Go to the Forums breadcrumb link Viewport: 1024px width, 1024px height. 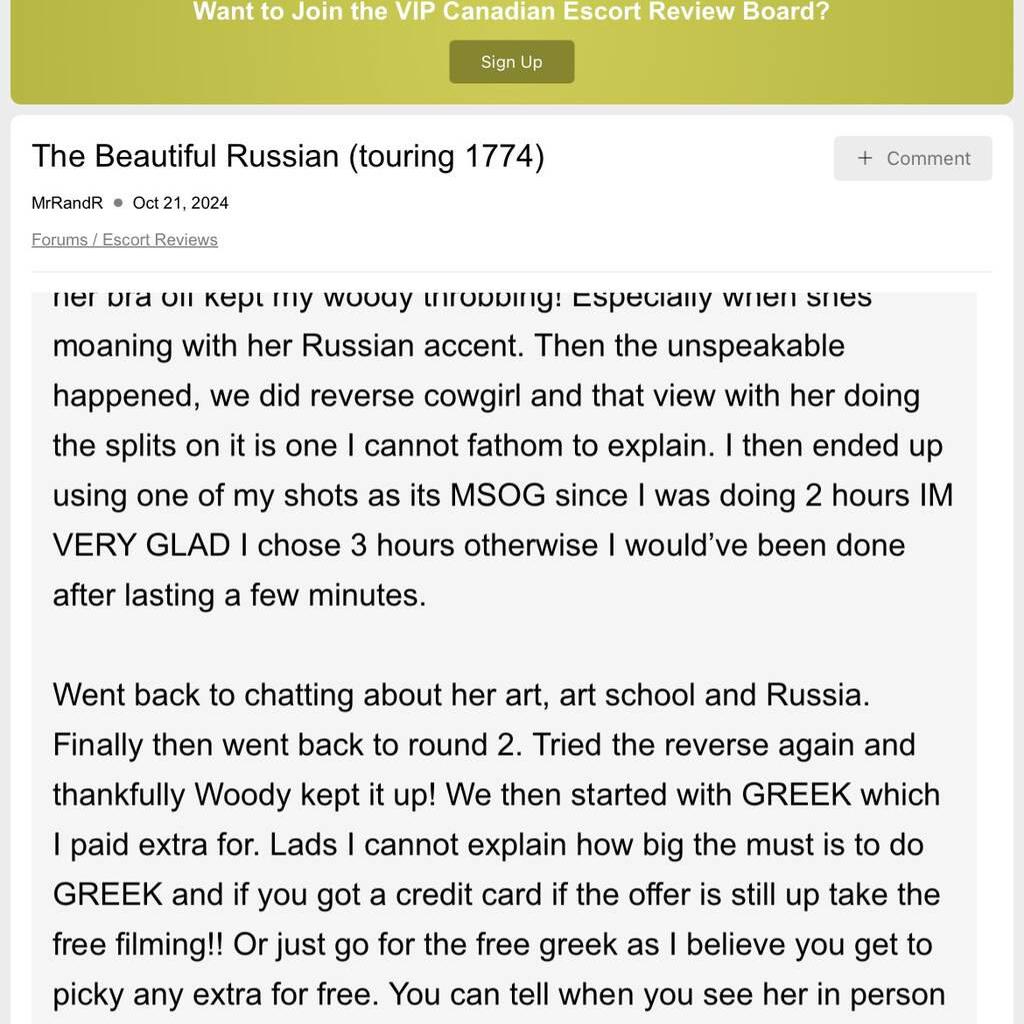(x=62, y=240)
